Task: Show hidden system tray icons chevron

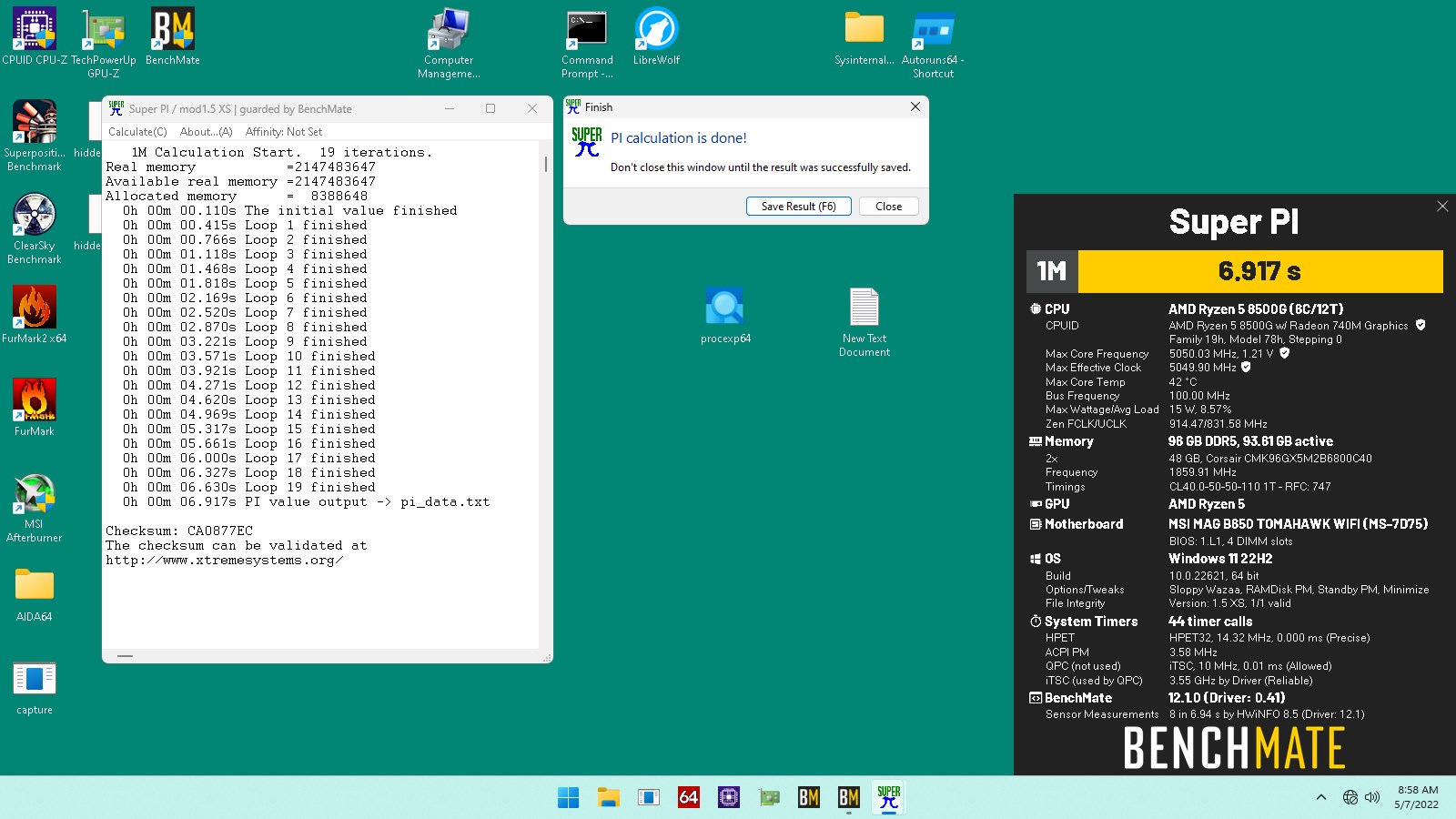Action: click(1321, 797)
